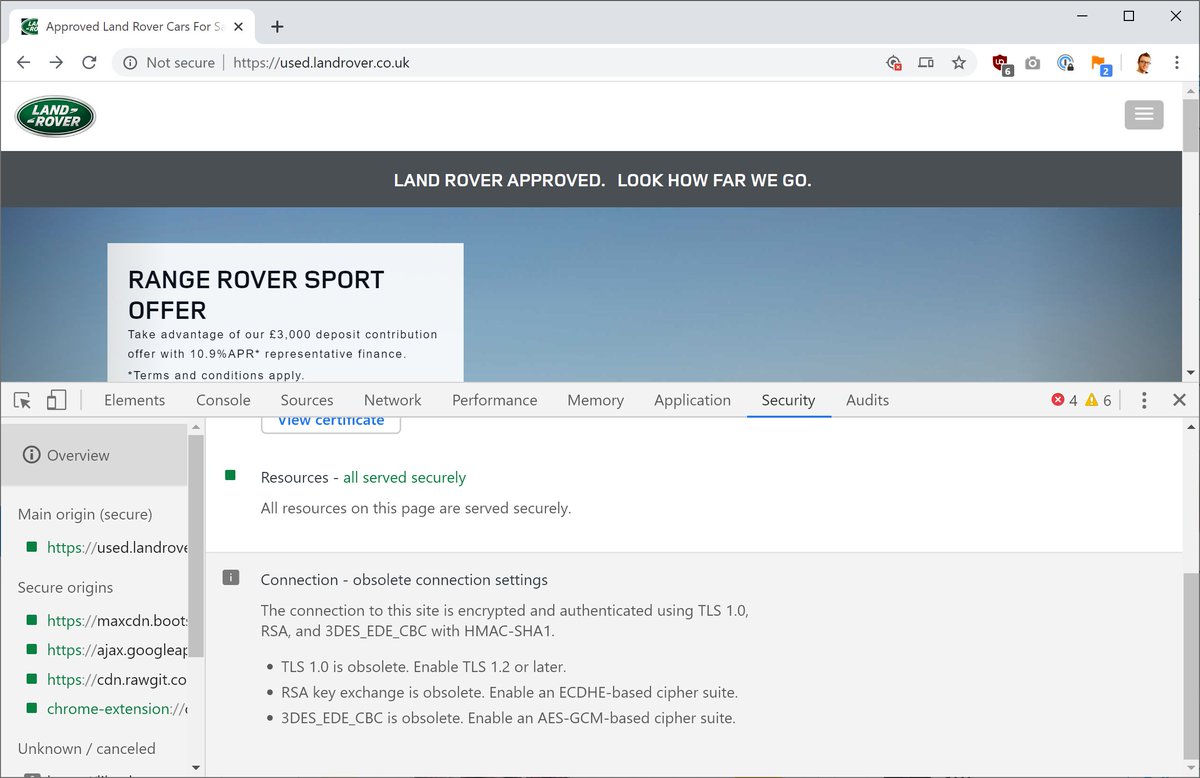
Task: Open the Application panel
Action: 693,400
